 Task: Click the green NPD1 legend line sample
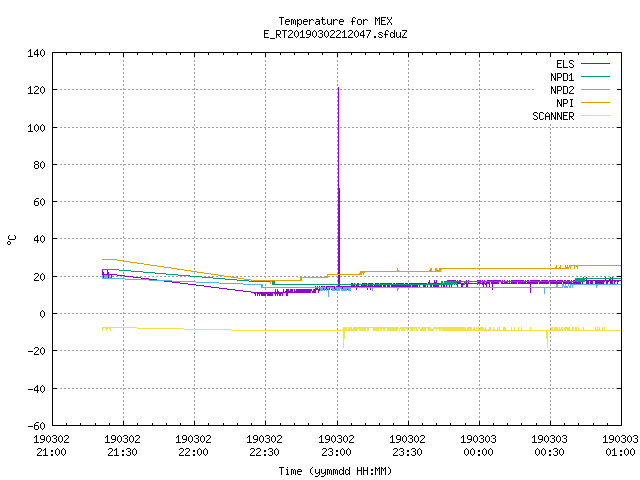[596, 76]
